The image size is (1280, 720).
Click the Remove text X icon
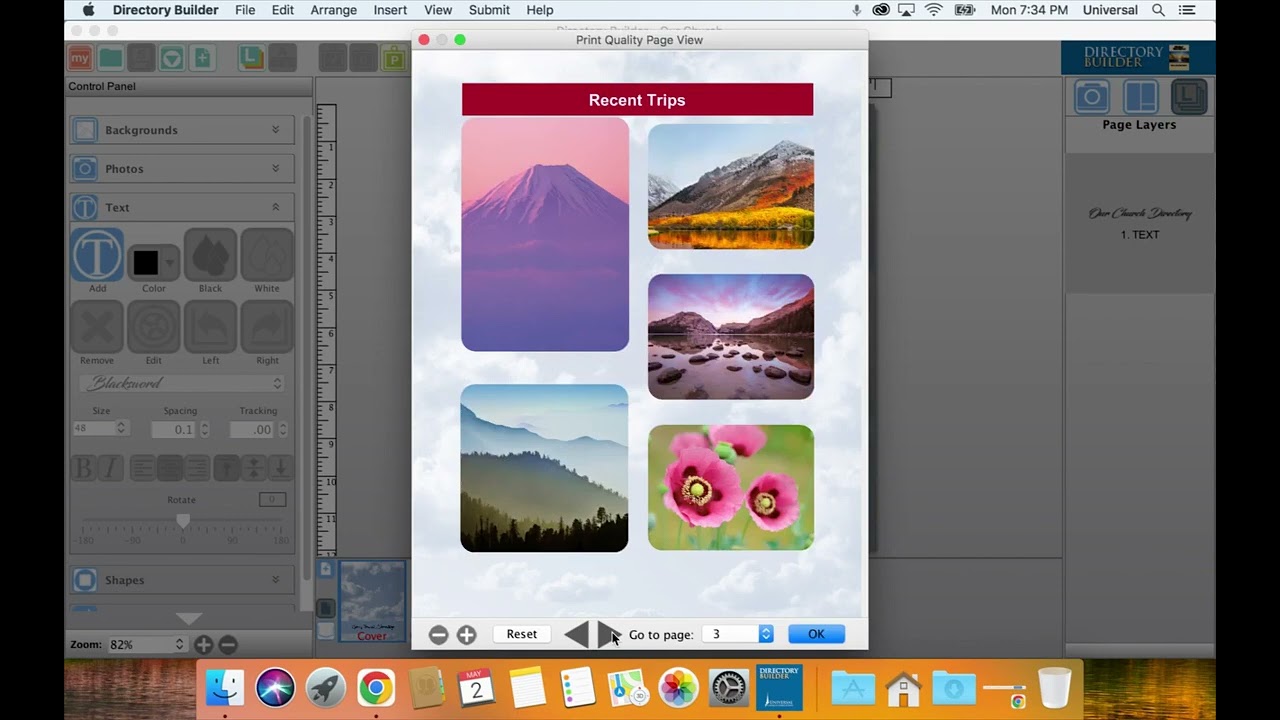[97, 327]
